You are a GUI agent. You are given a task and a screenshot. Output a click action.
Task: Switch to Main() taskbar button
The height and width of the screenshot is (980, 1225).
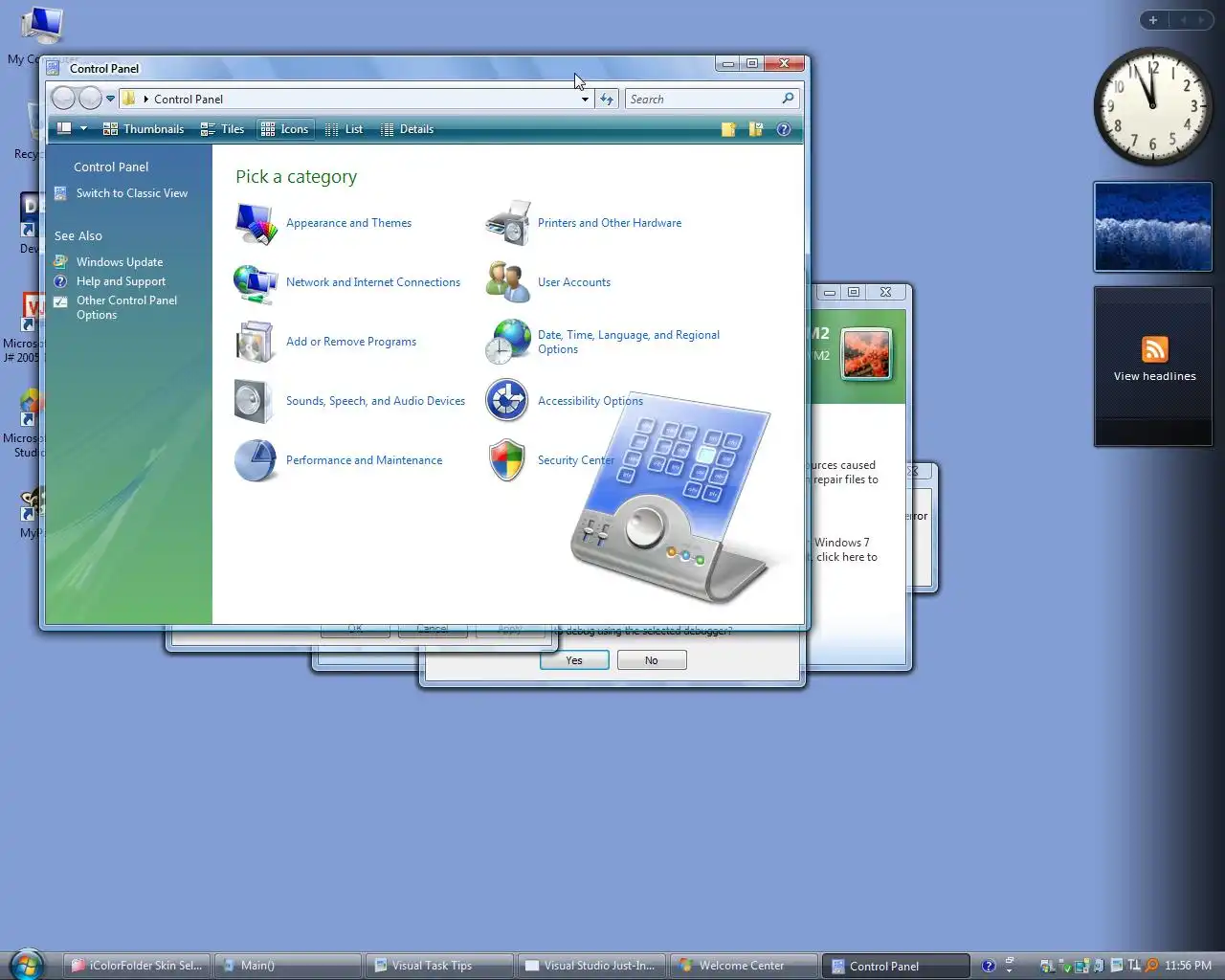[287, 966]
